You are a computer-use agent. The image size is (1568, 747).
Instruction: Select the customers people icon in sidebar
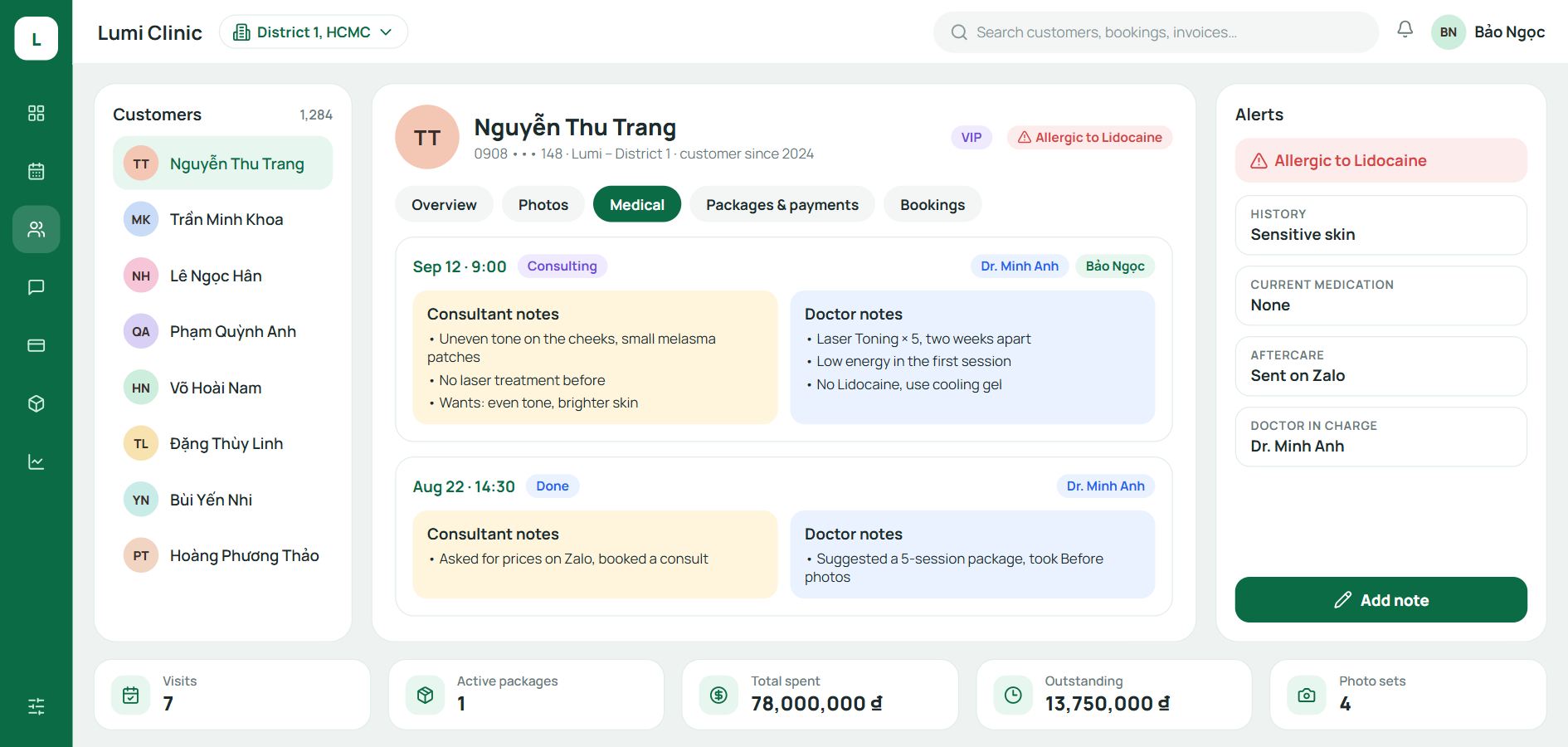tap(36, 229)
